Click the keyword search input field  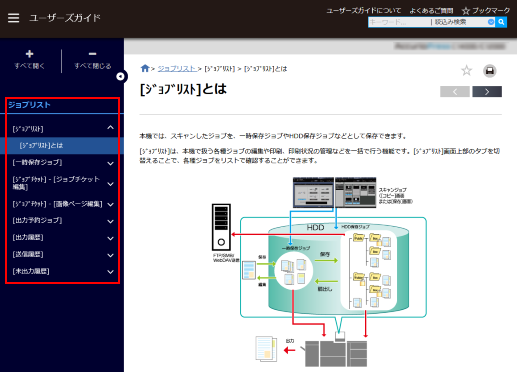click(x=399, y=22)
